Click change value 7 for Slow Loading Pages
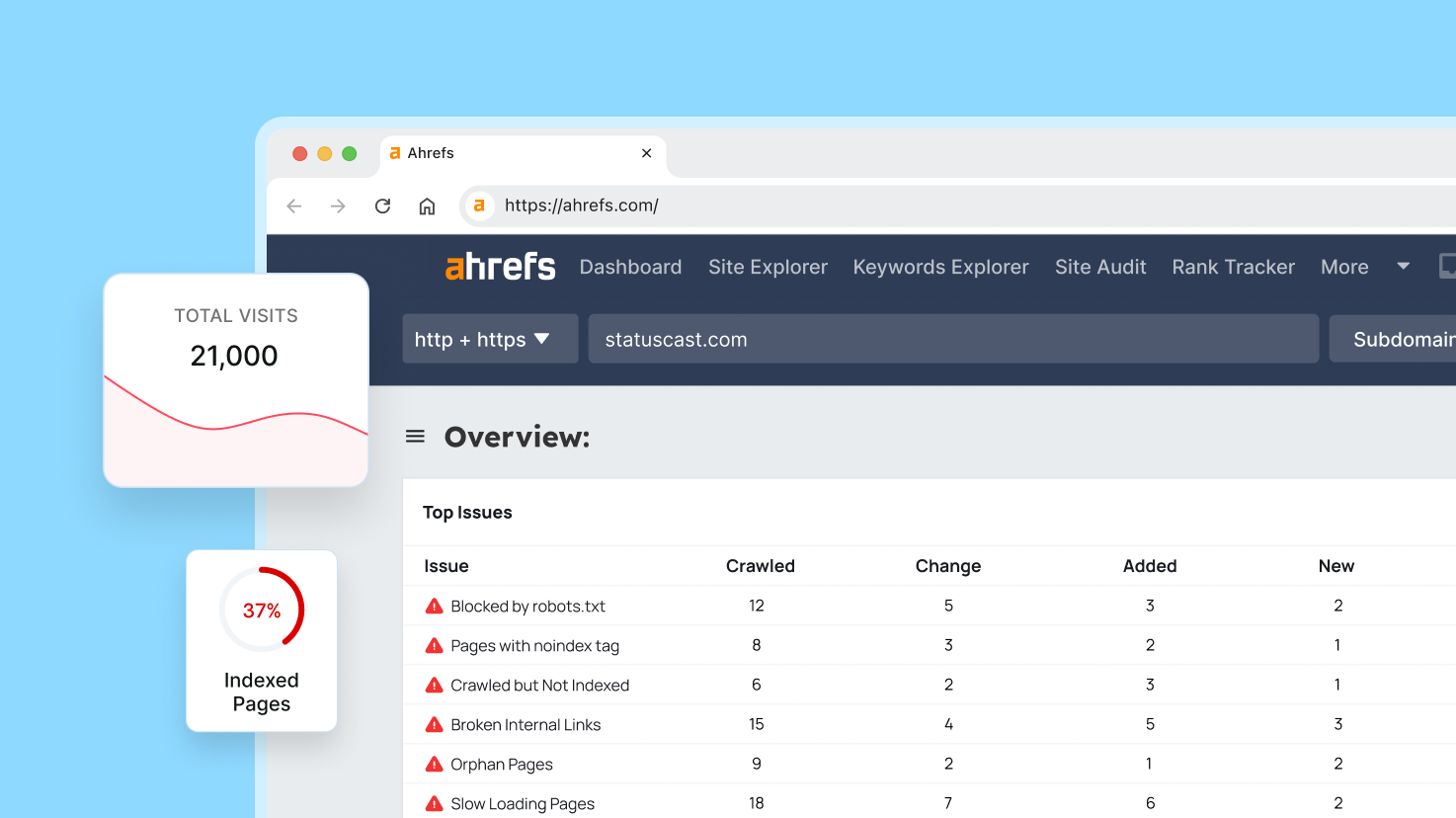The image size is (1456, 818). (x=948, y=803)
